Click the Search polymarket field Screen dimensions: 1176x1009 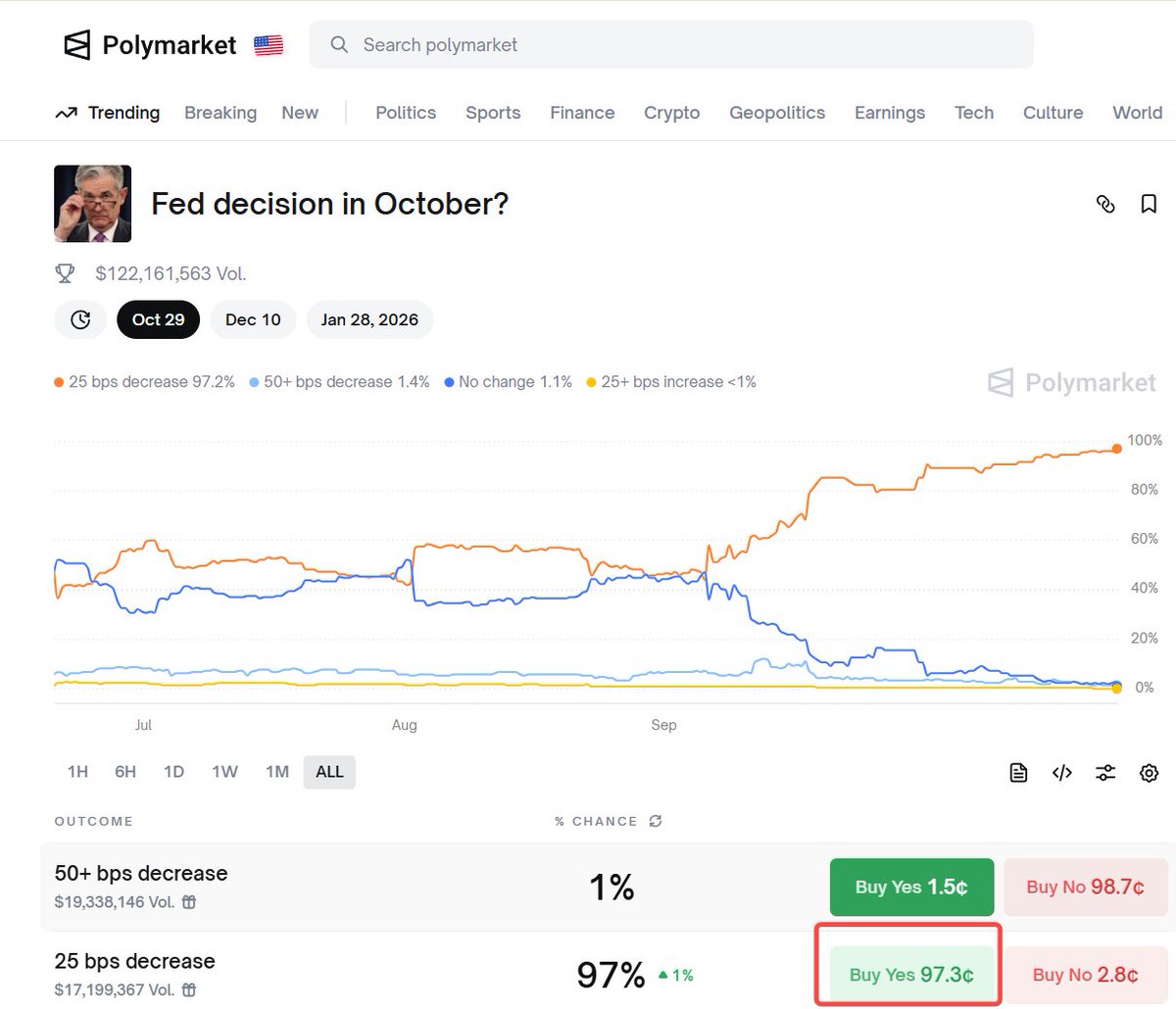(671, 45)
